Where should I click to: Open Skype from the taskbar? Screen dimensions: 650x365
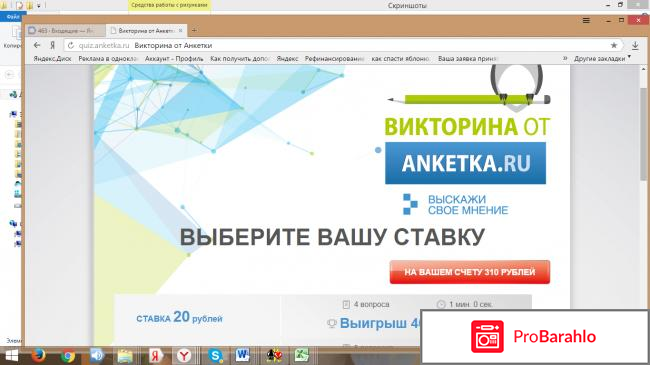(215, 356)
